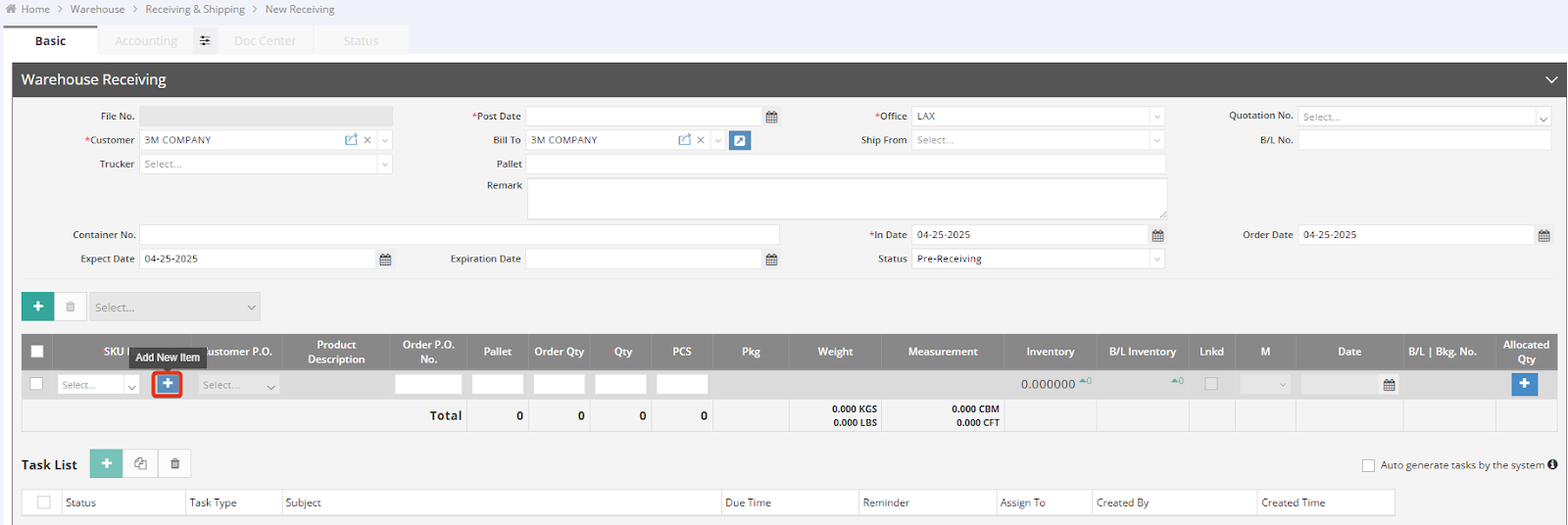Enable Auto generate tasks by the system
Image resolution: width=1568 pixels, height=525 pixels.
[1368, 465]
